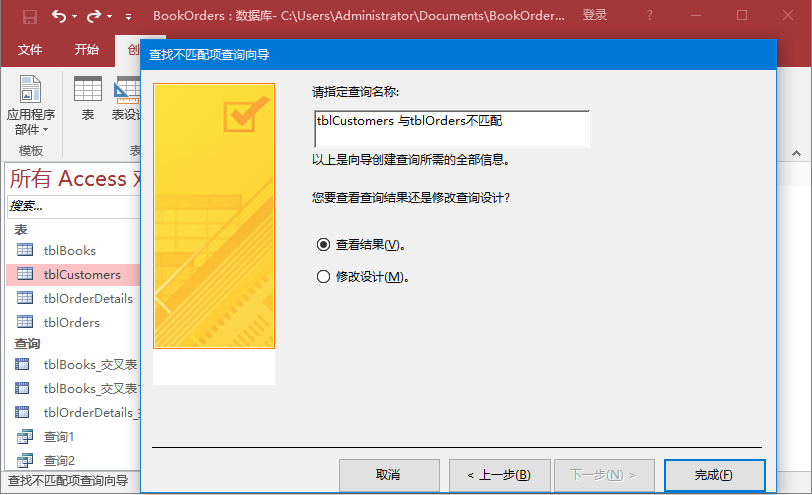Click the Save icon in the quick access toolbar
The width and height of the screenshot is (812, 495).
point(30,16)
